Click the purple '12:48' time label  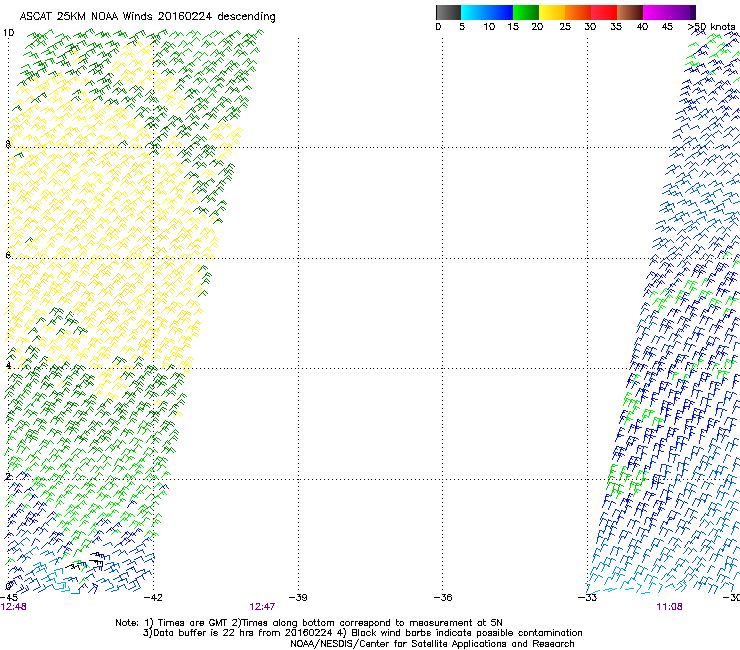[x=13, y=607]
